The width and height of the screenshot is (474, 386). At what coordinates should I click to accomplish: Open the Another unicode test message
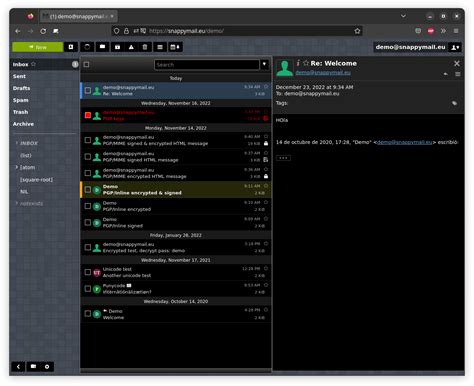(x=176, y=272)
